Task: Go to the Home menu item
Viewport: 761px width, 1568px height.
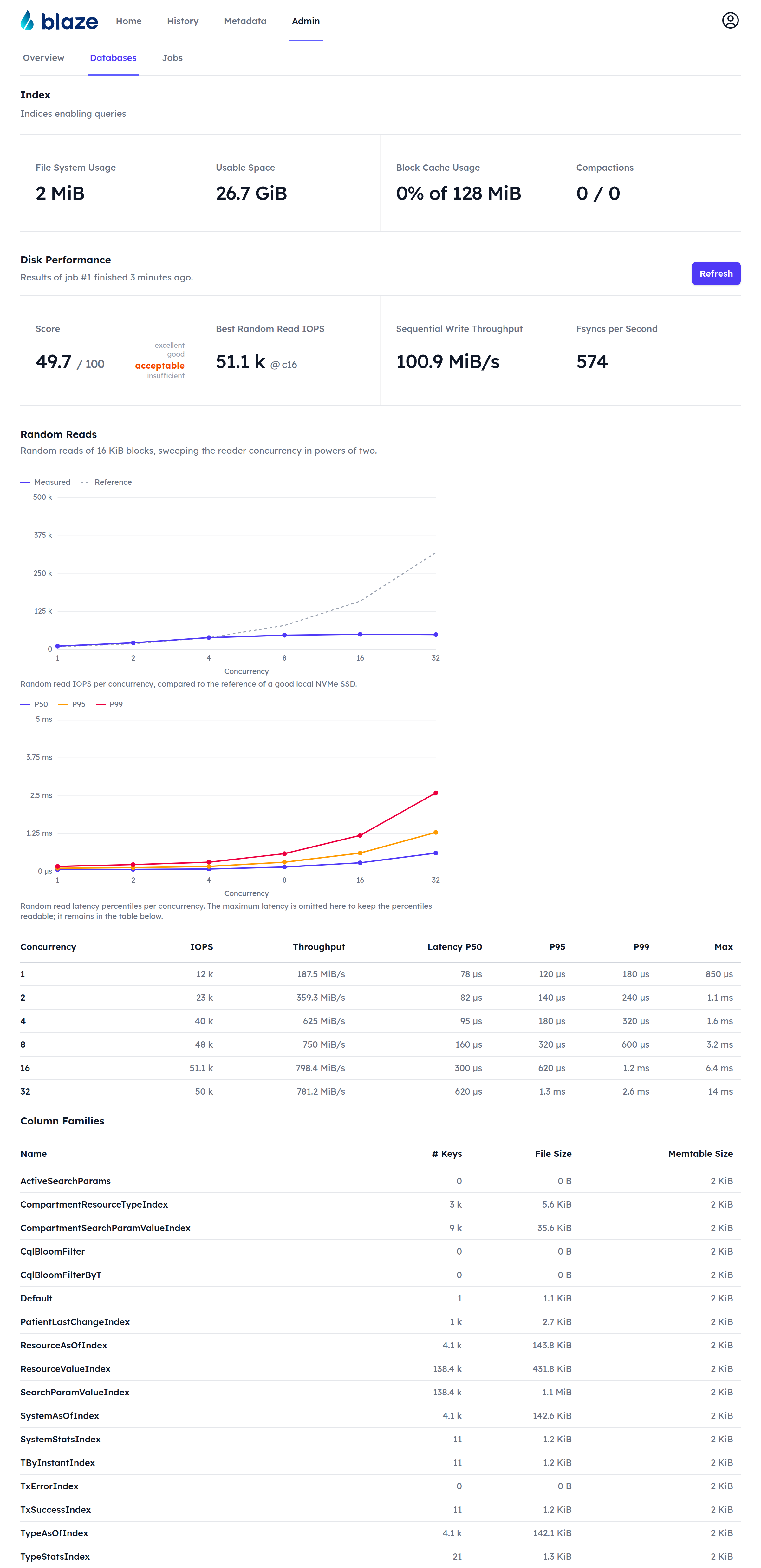Action: coord(128,21)
